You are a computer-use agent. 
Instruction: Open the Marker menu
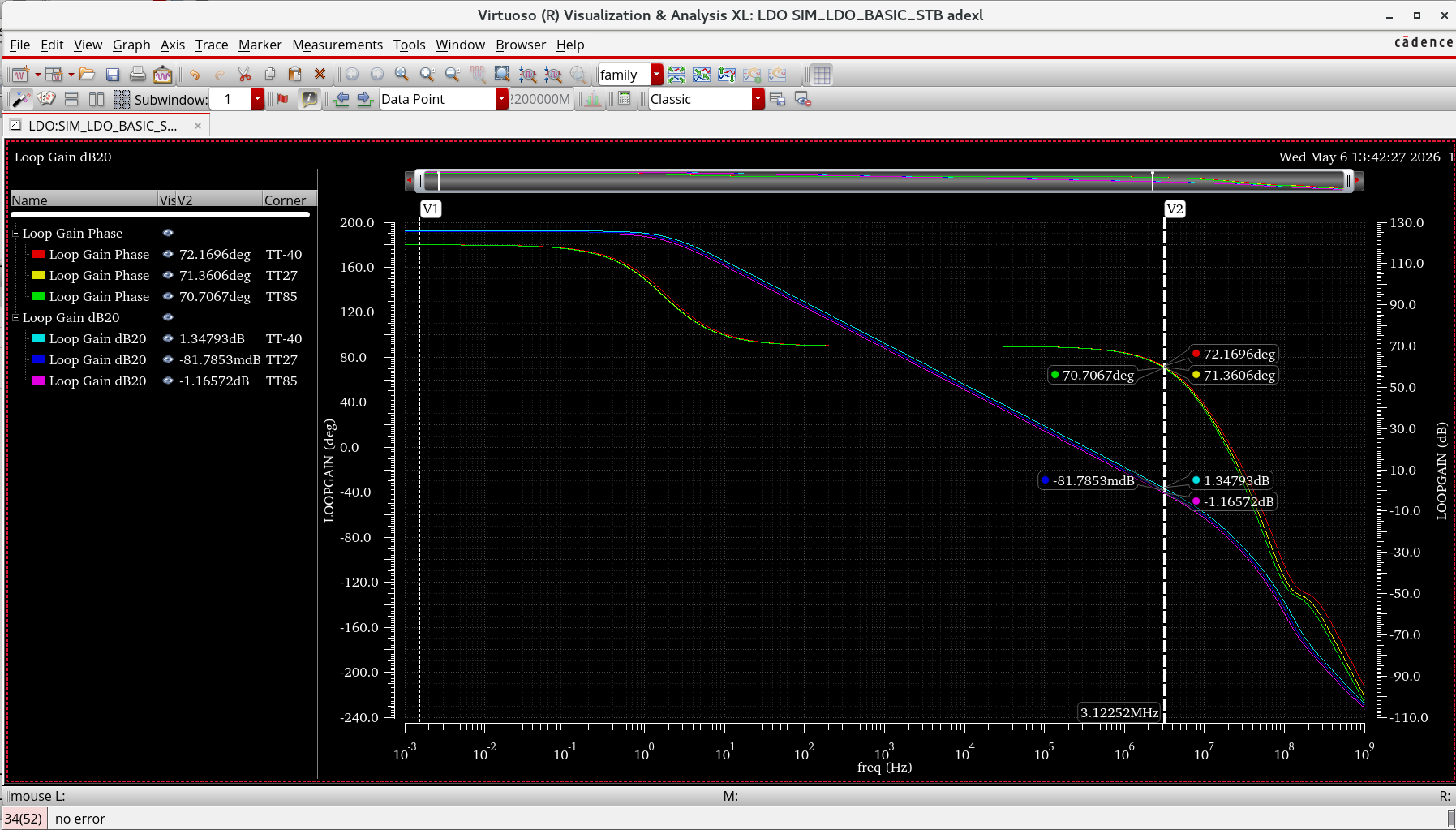(x=260, y=45)
